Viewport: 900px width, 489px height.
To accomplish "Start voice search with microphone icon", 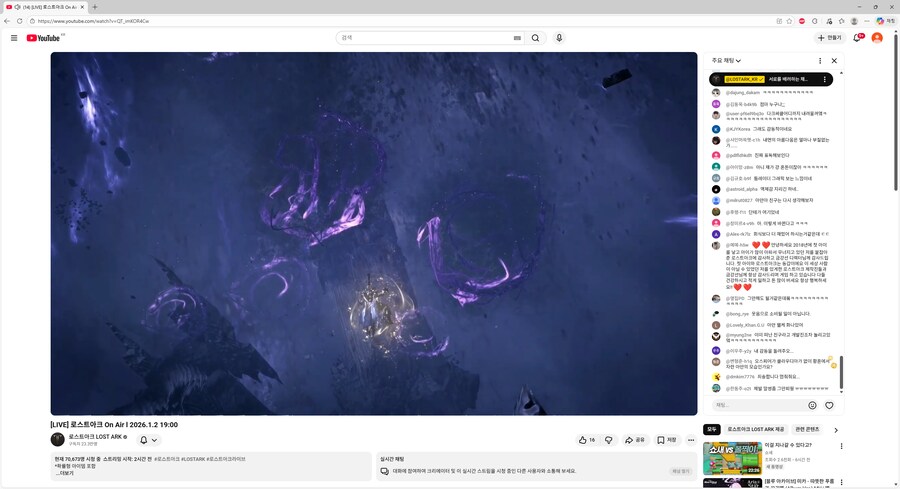I will [x=559, y=38].
